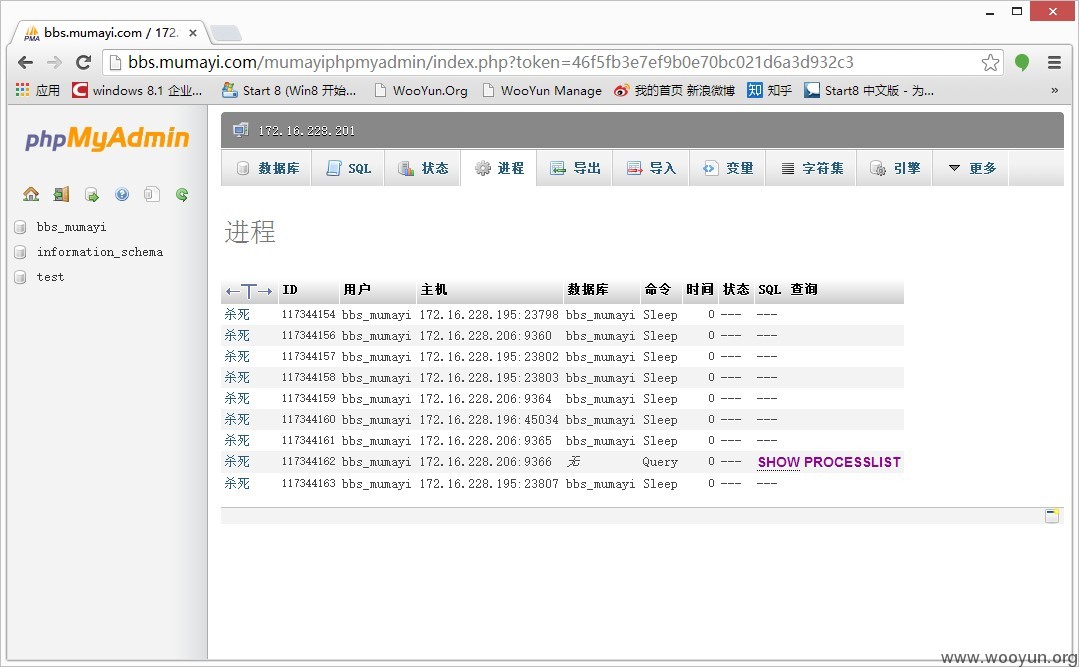The height and width of the screenshot is (667, 1079).
Task: Kill process 117344158 via 杀死 link
Action: (237, 378)
